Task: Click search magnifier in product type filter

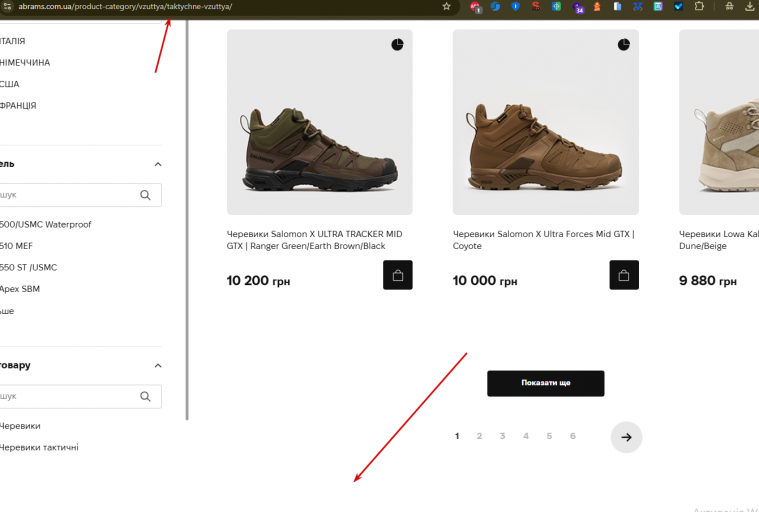Action: [145, 396]
